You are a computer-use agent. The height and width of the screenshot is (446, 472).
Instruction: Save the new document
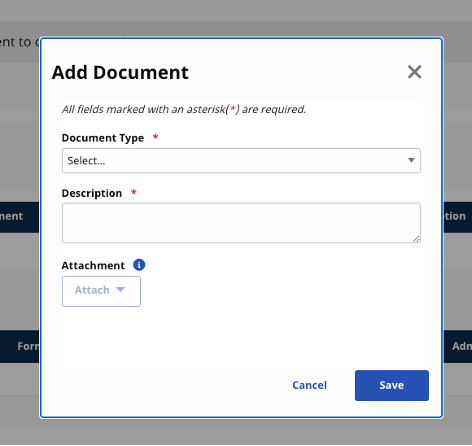click(392, 385)
